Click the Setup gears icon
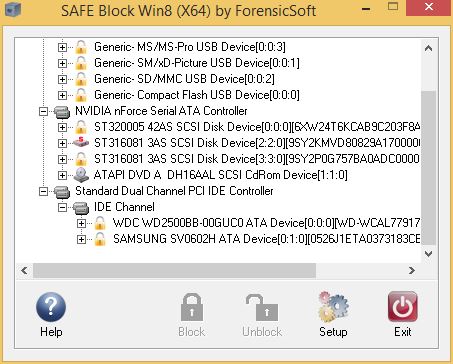 click(x=333, y=307)
